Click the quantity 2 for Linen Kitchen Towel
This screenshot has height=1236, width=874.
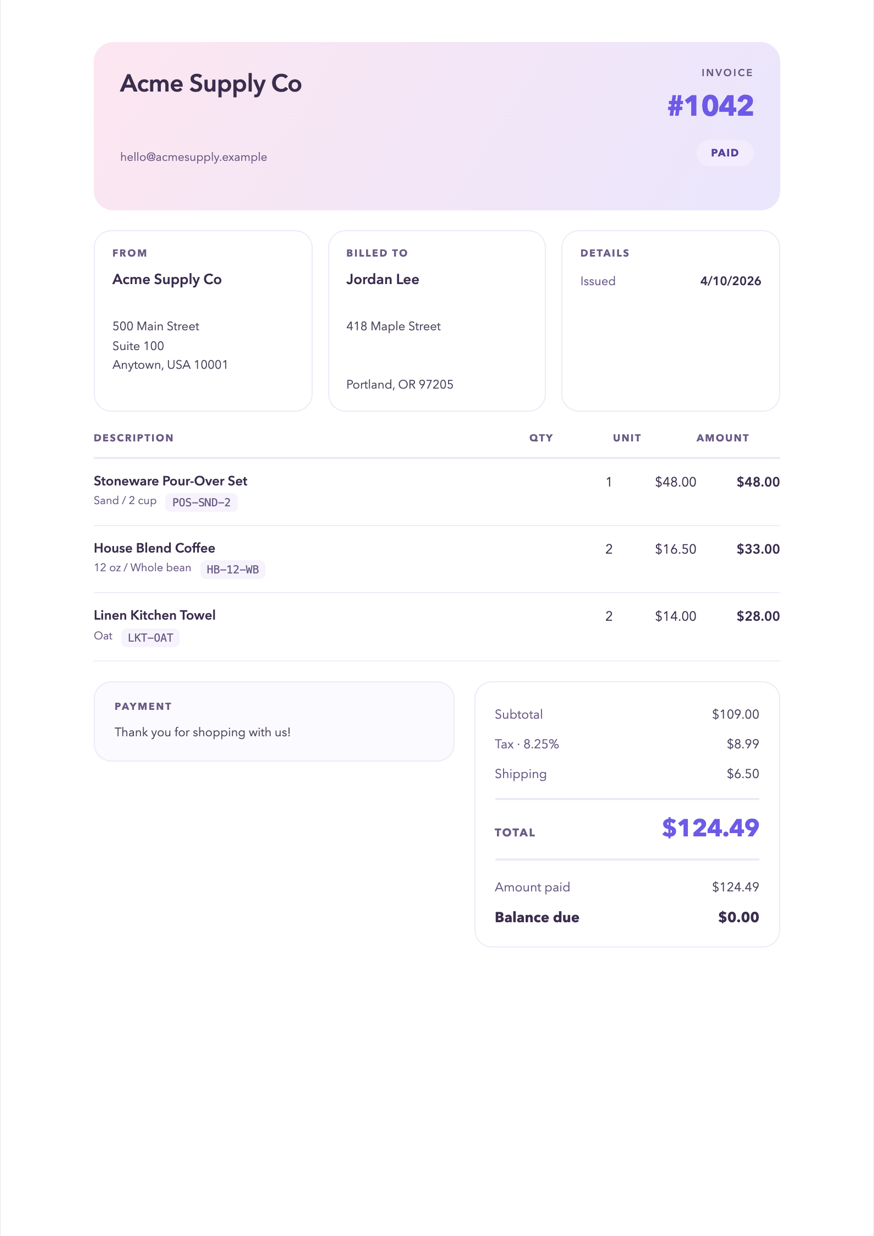(609, 616)
